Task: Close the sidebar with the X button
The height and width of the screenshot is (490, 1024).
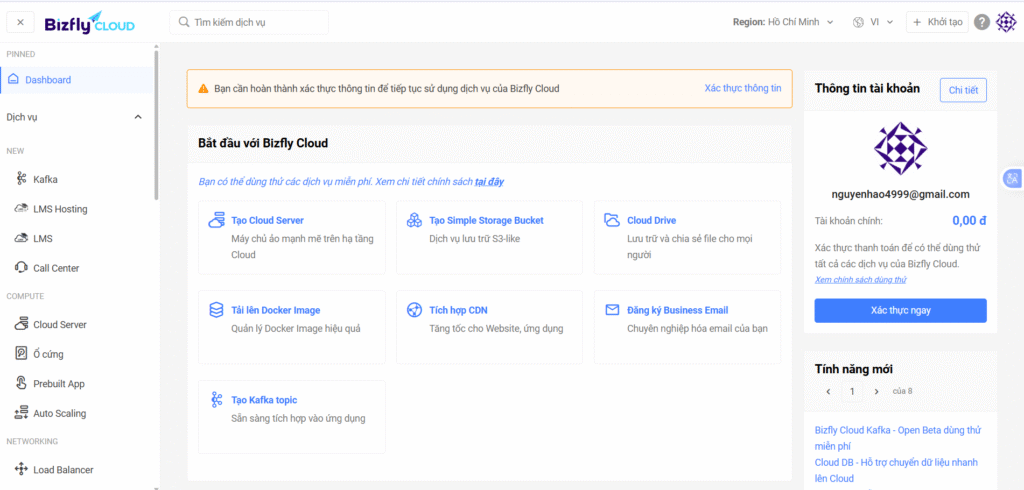Action: (21, 22)
